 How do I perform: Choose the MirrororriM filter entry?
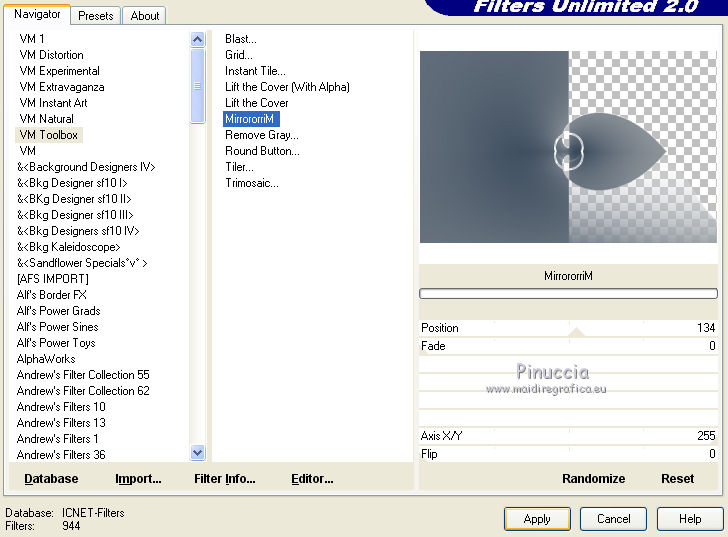tap(251, 119)
